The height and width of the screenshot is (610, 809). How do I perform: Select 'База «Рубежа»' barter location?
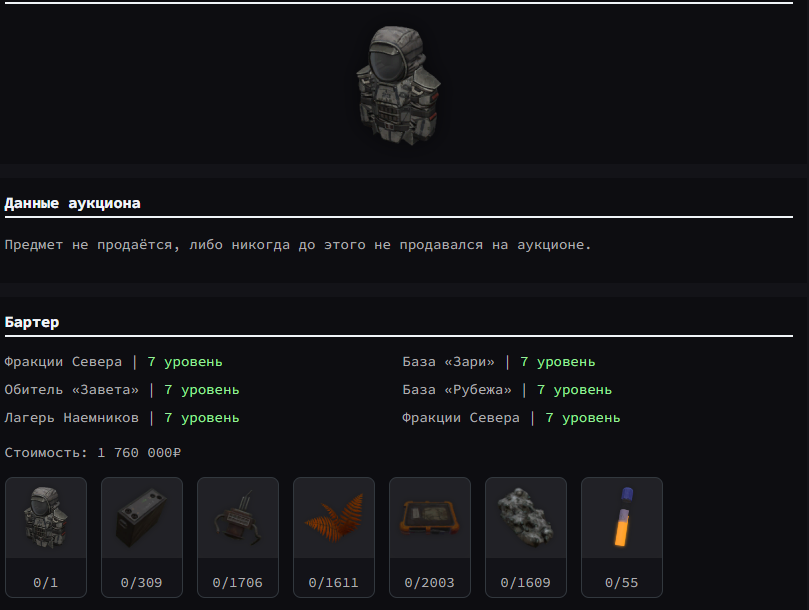coord(457,390)
